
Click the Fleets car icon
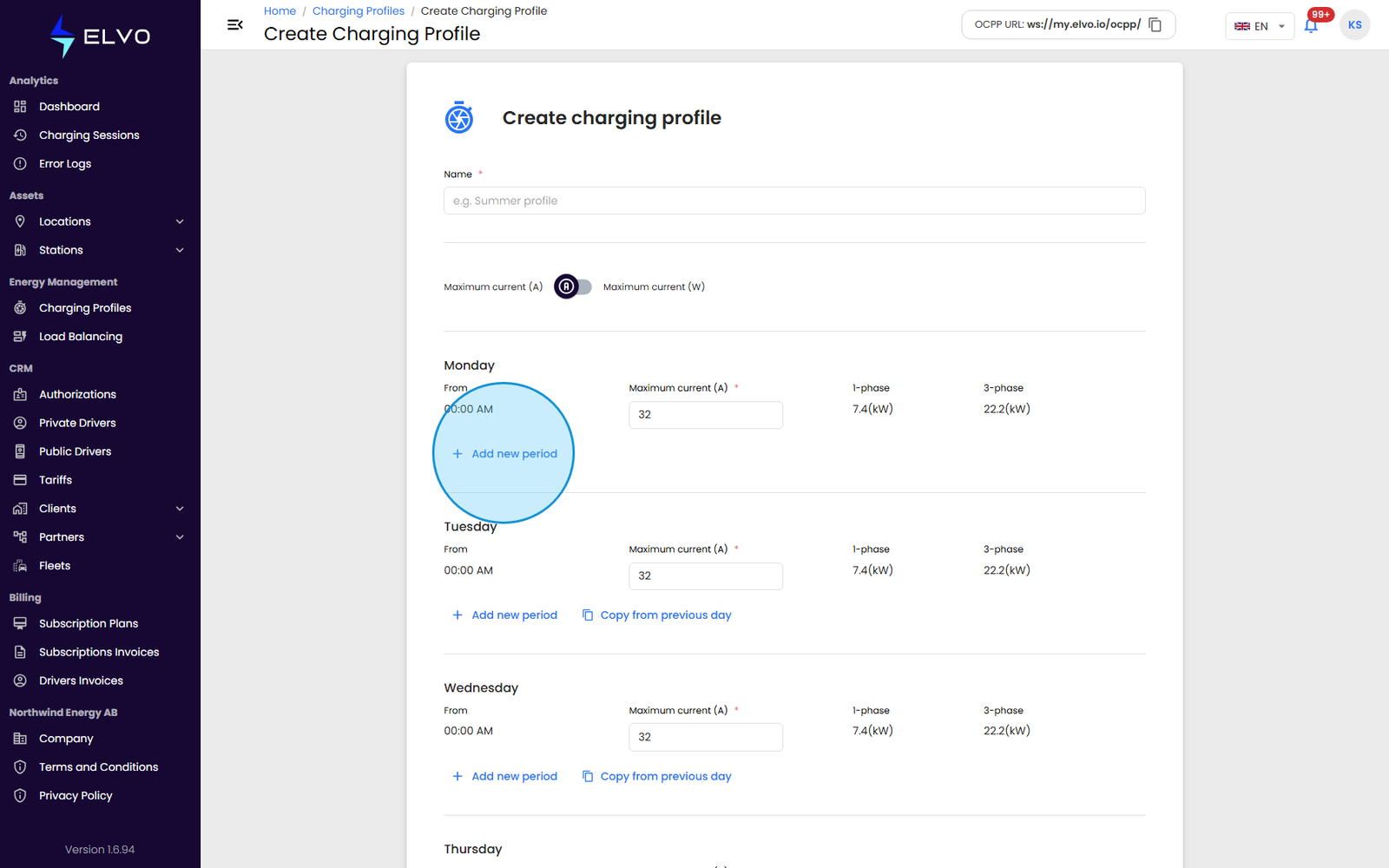20,566
